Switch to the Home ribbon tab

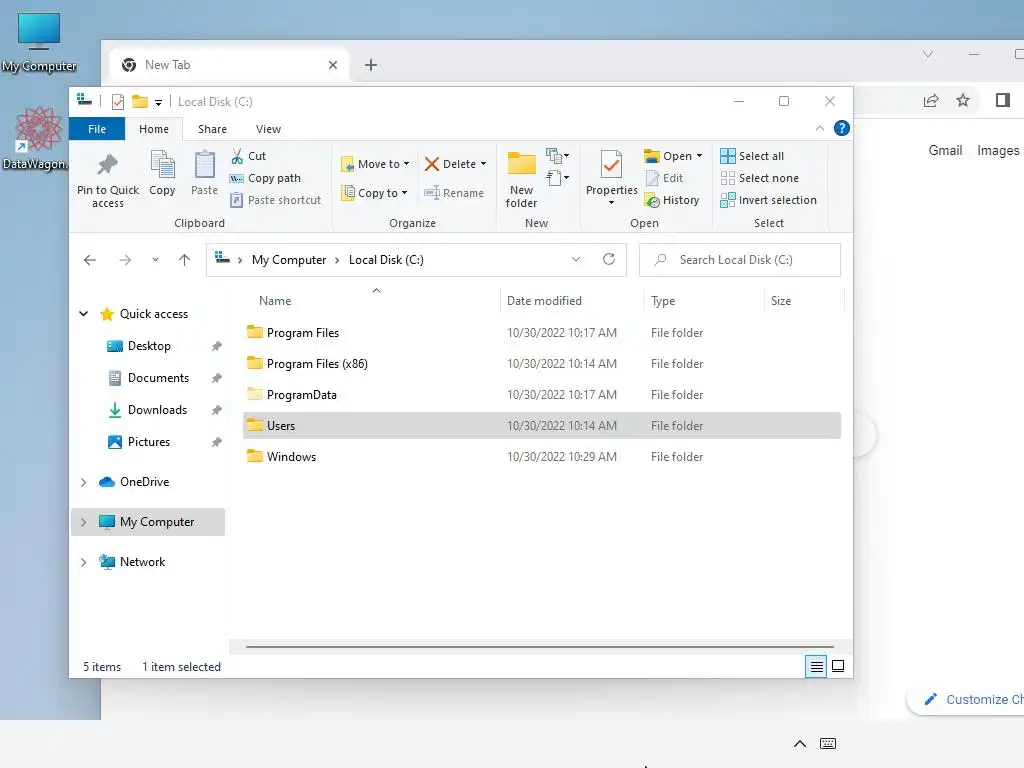tap(153, 129)
